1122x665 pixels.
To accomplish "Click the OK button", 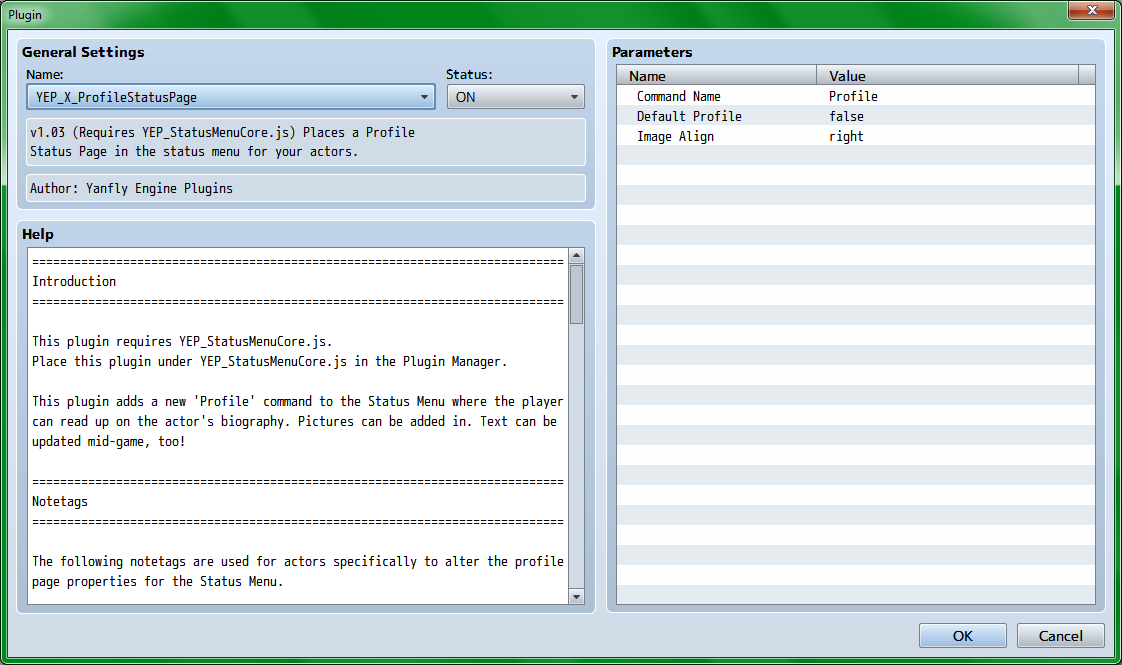I will 962,636.
